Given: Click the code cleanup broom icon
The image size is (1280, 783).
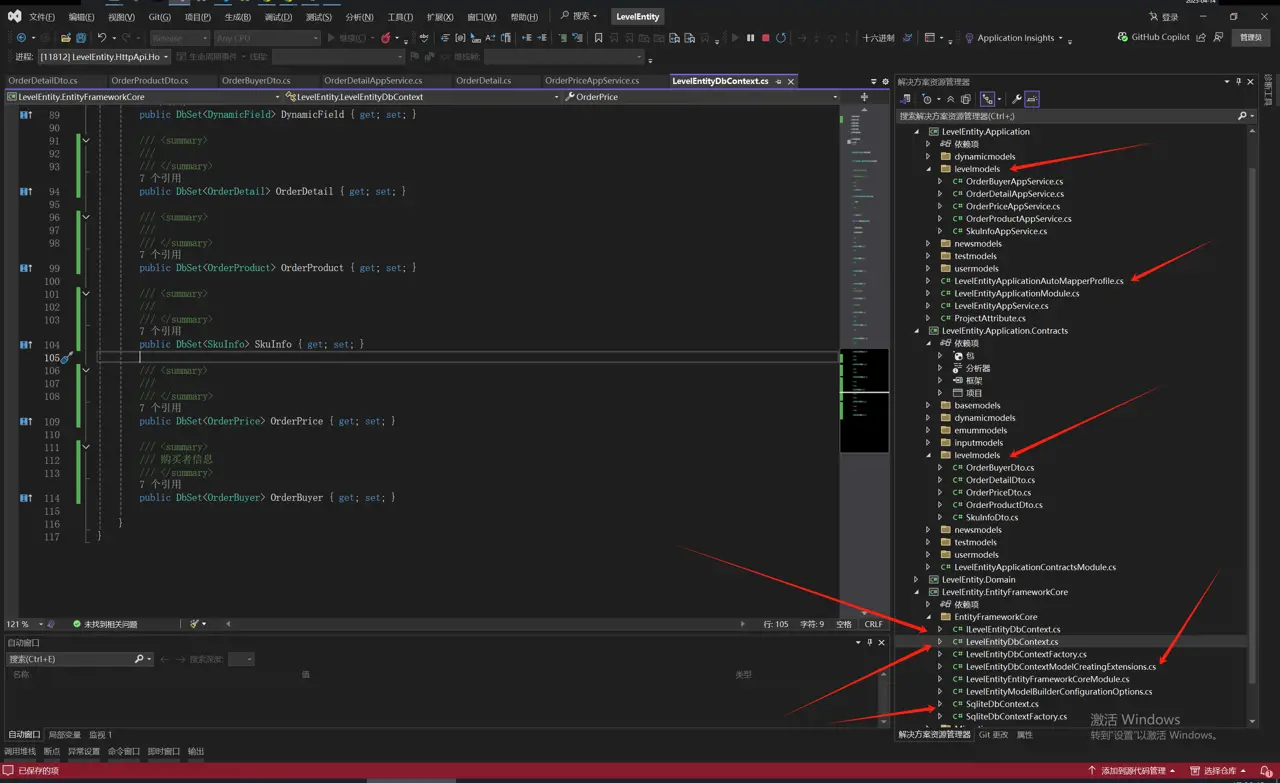Looking at the screenshot, I should coord(196,624).
